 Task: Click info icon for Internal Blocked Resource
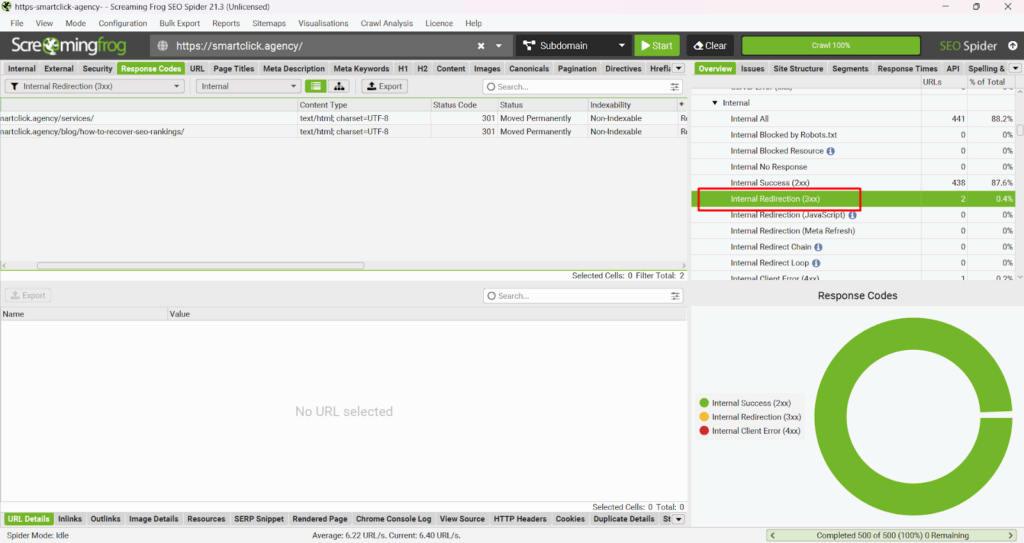[831, 151]
